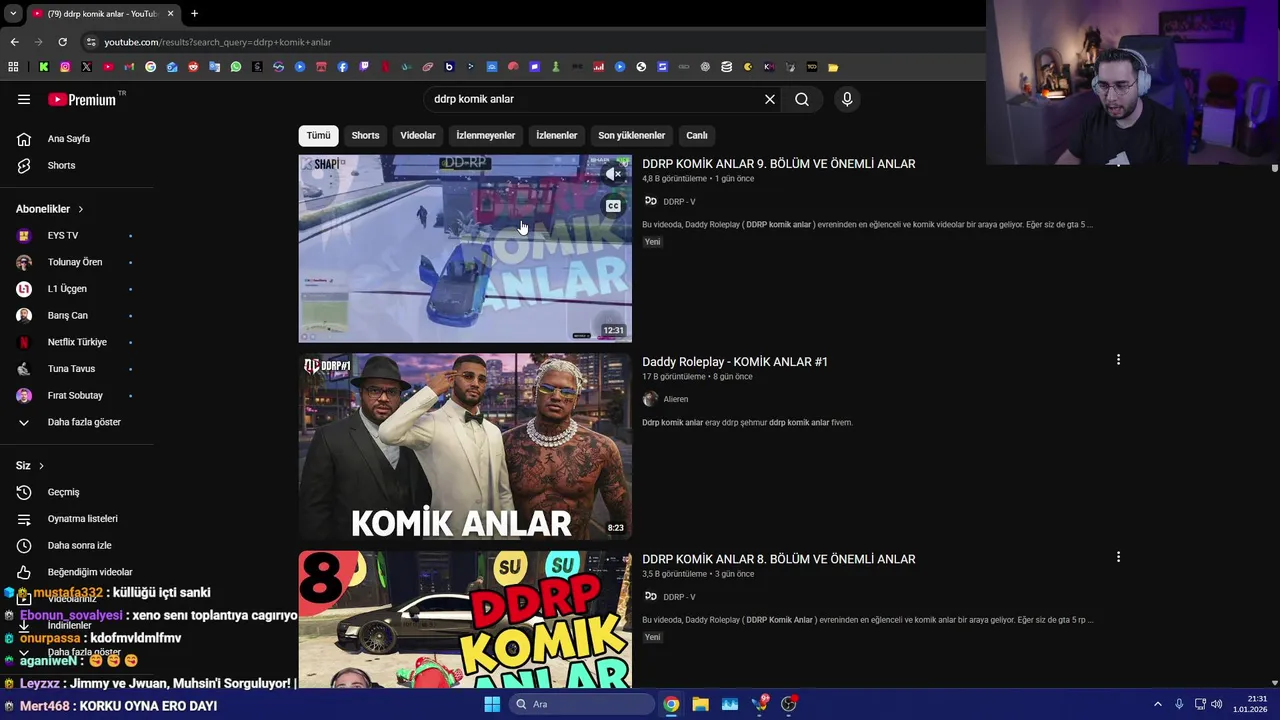The height and width of the screenshot is (720, 1280).
Task: Open Twitch bookmark in bookmarks bar
Action: pyautogui.click(x=364, y=67)
